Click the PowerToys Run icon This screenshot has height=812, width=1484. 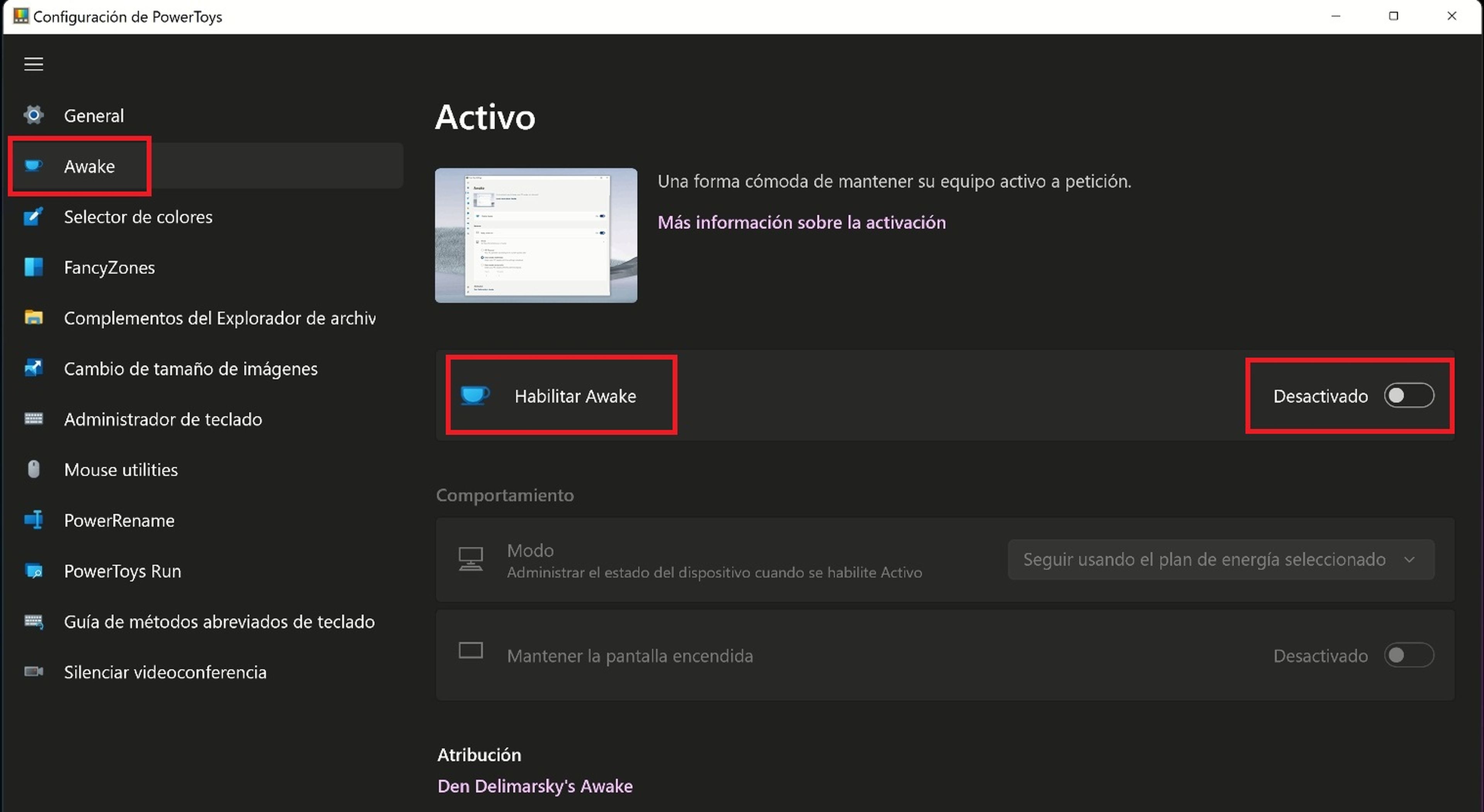[x=33, y=571]
